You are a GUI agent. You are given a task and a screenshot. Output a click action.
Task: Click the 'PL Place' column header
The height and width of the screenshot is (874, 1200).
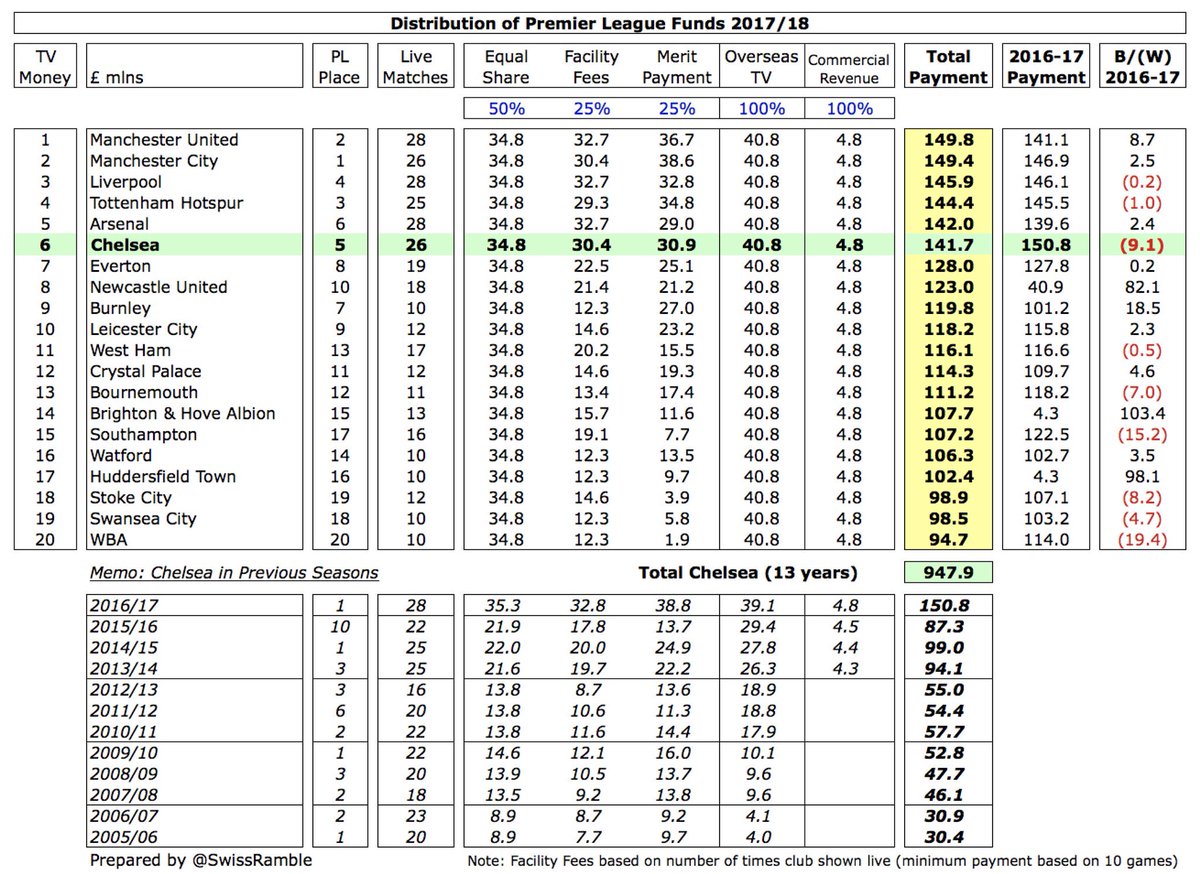[339, 67]
